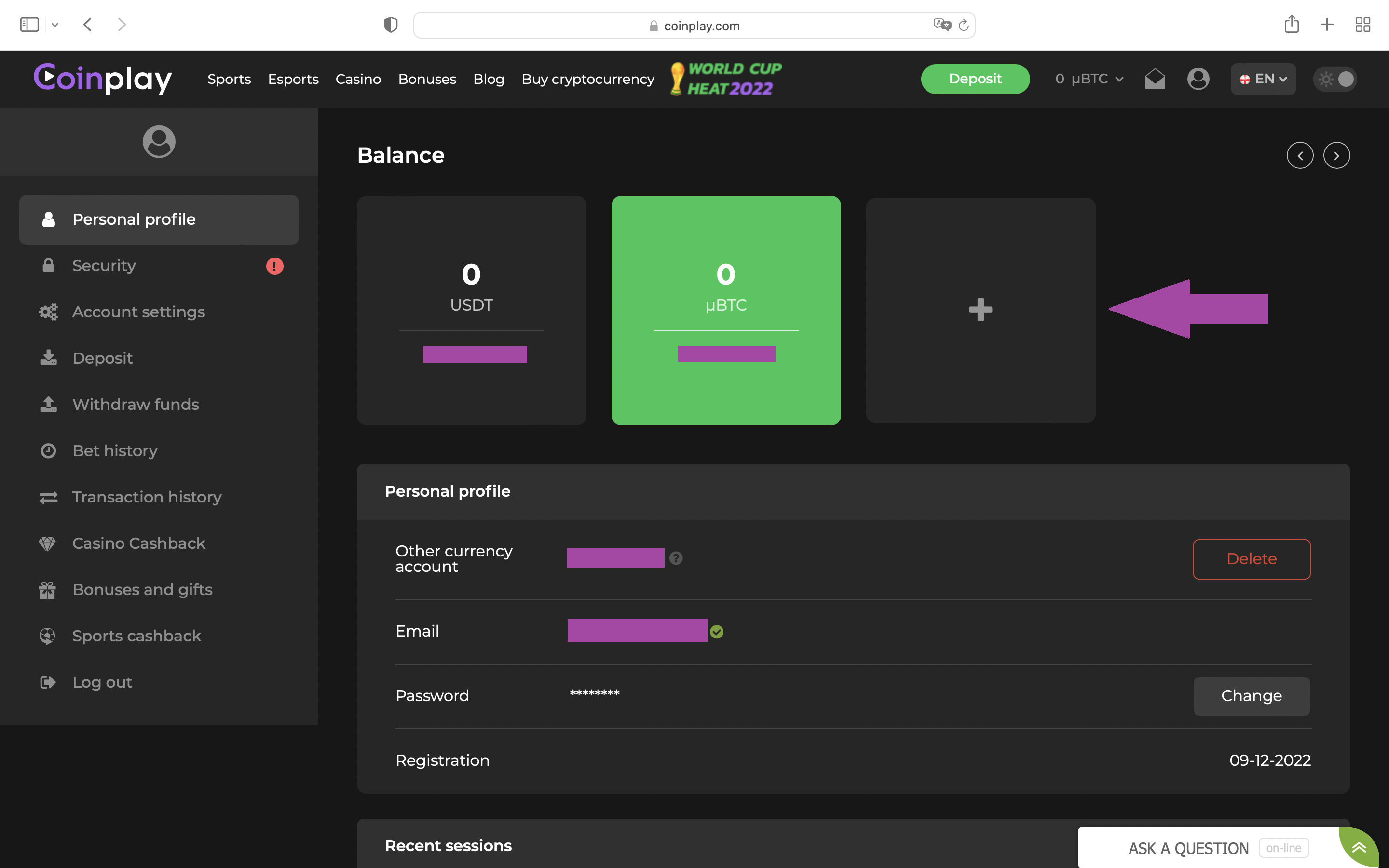The height and width of the screenshot is (868, 1389).
Task: Show the Safari tab overview
Action: [1362, 25]
